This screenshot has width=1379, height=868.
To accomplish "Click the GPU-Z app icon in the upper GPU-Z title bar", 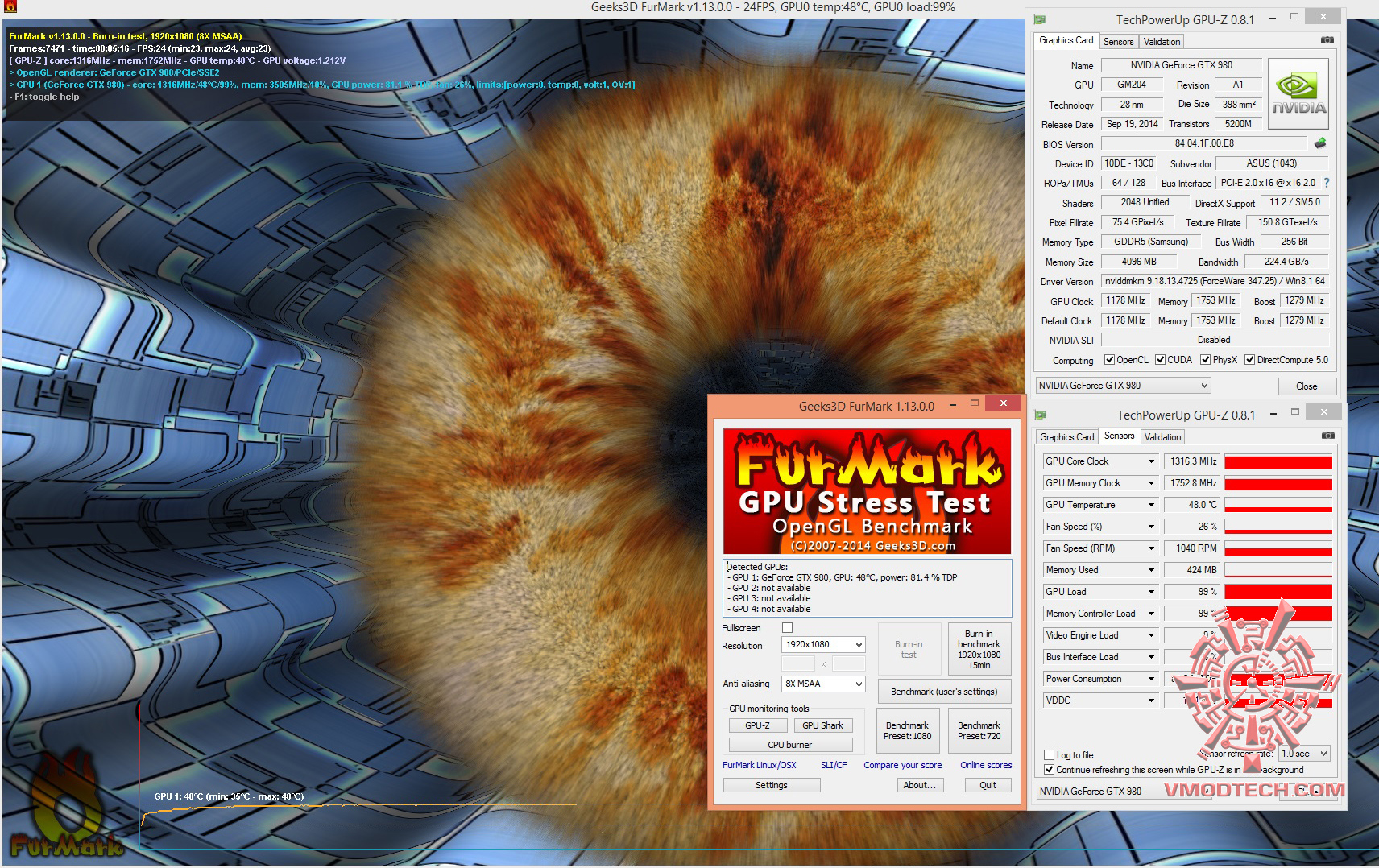I will [1040, 19].
